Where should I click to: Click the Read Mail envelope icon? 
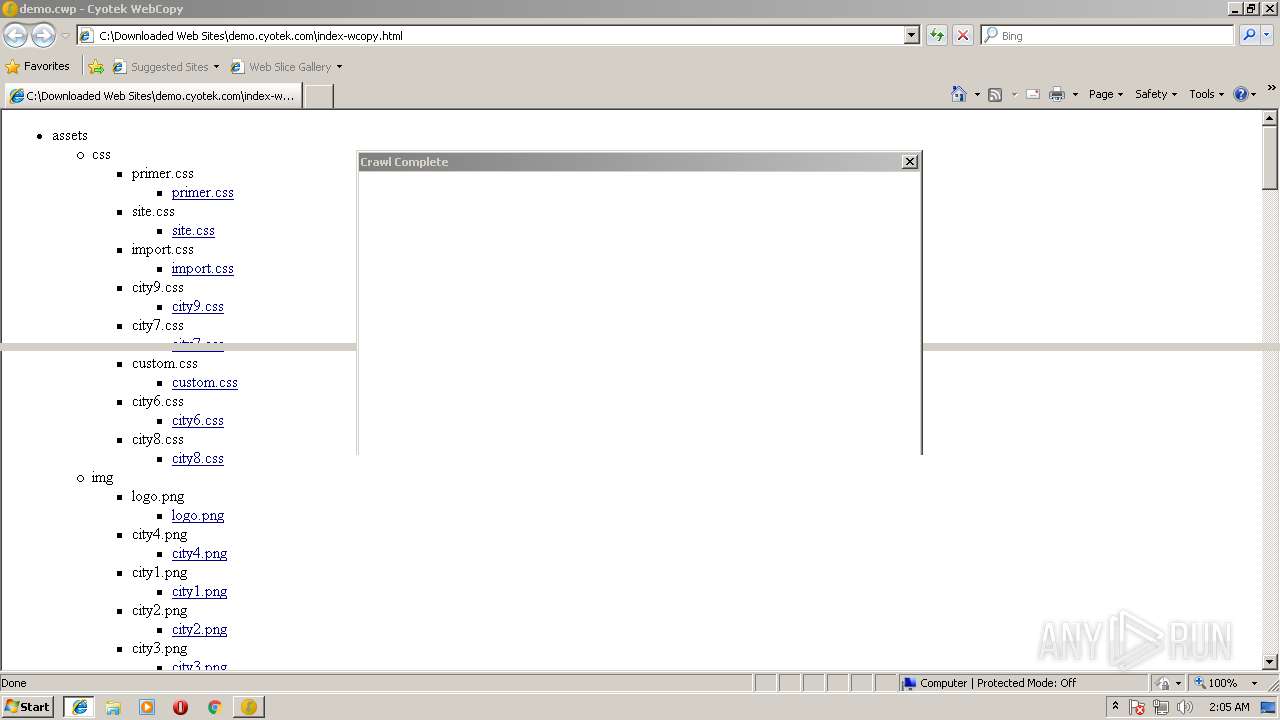[x=1033, y=94]
